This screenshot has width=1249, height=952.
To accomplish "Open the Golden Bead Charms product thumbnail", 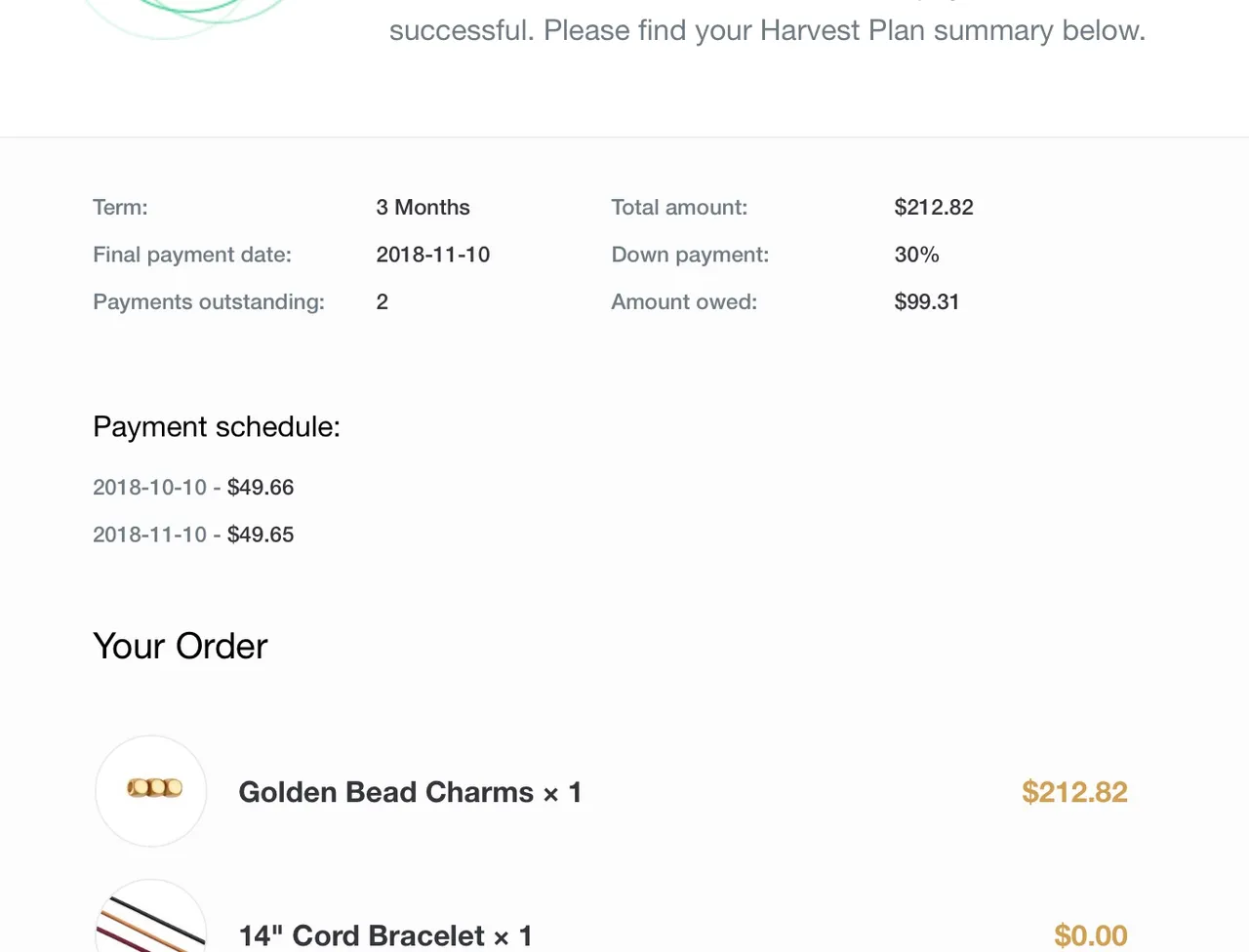I will point(151,791).
